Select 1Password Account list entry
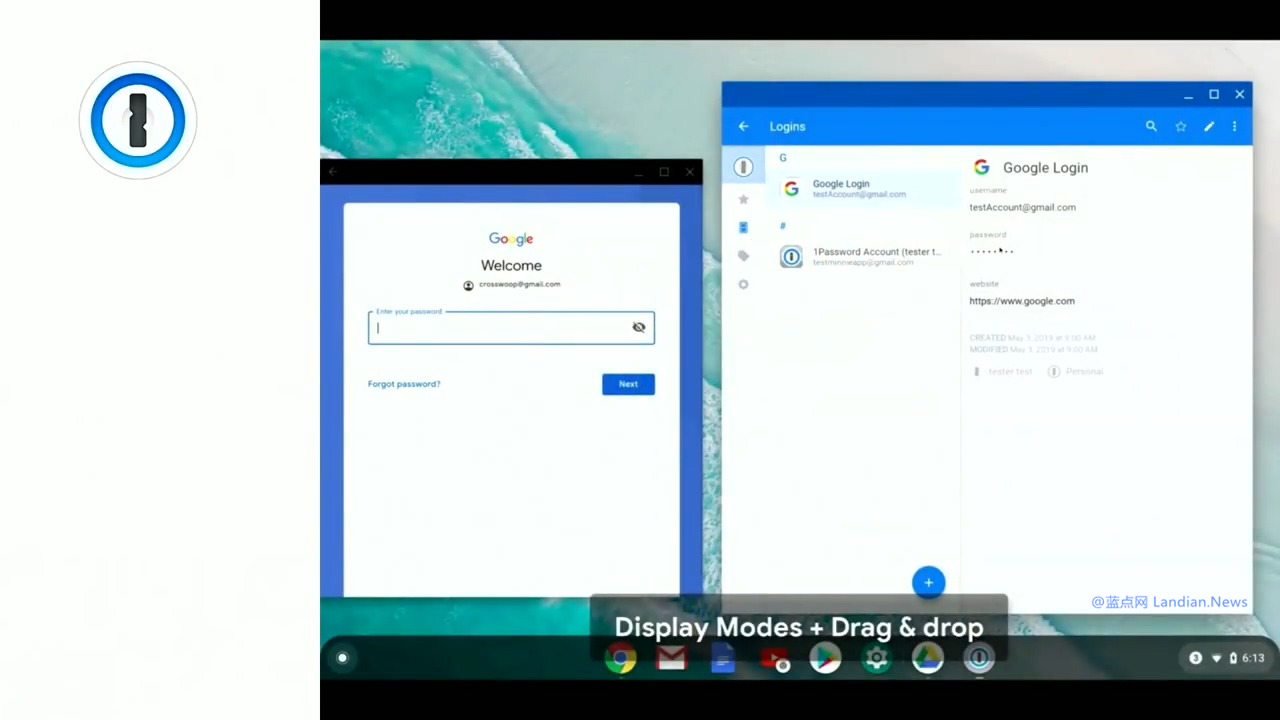The height and width of the screenshot is (720, 1280). point(863,256)
